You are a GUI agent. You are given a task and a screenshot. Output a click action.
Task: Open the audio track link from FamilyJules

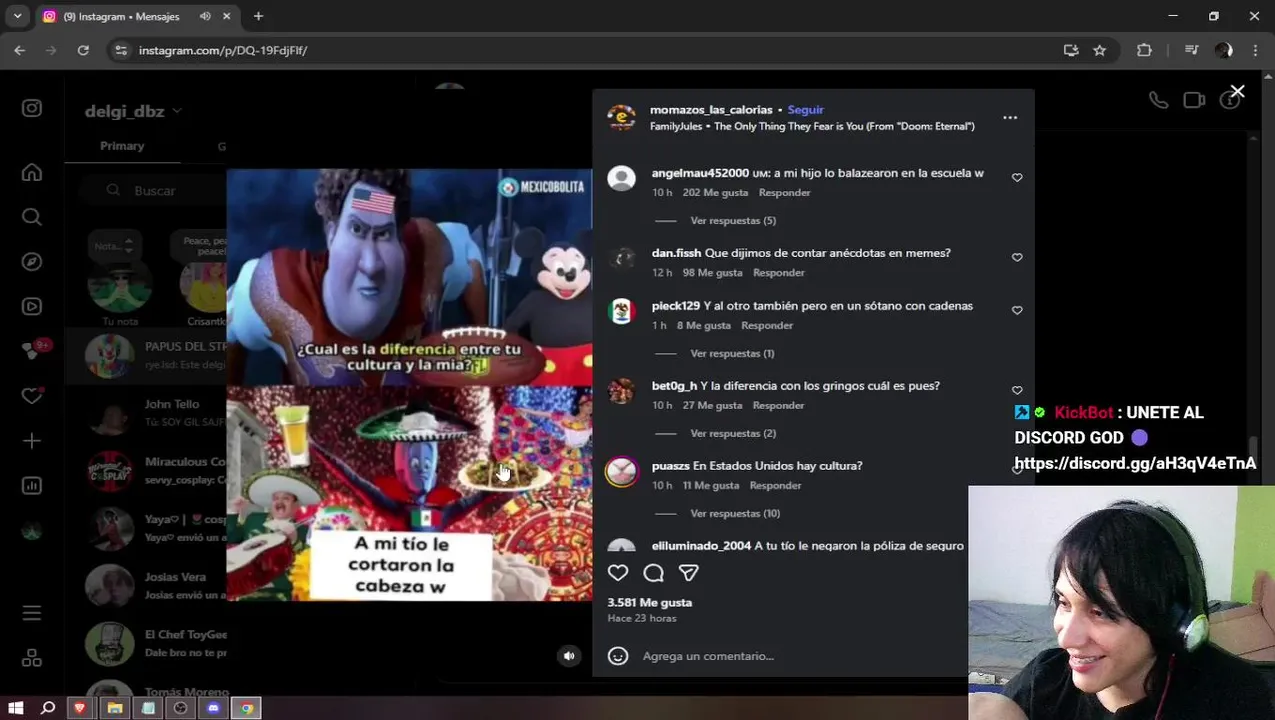812,126
